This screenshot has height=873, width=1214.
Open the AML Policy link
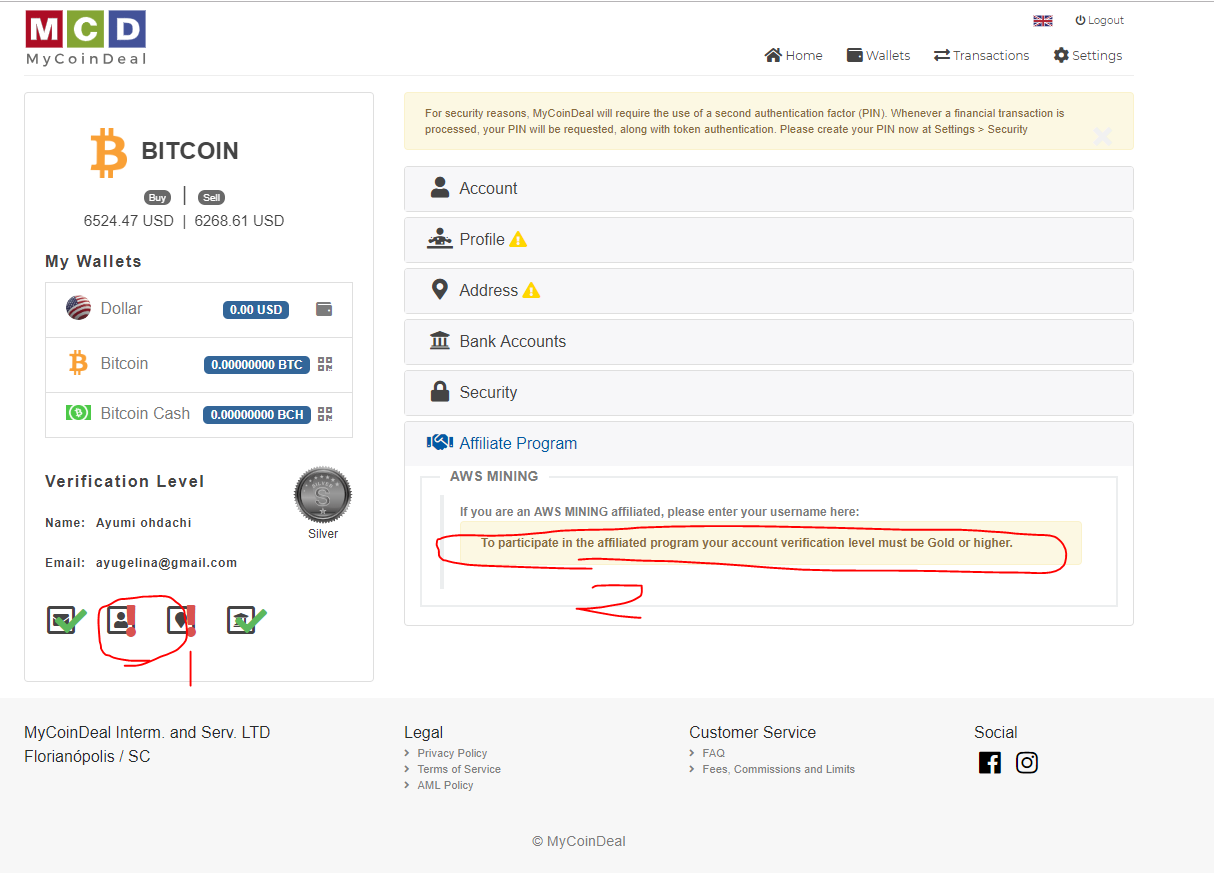click(x=445, y=785)
